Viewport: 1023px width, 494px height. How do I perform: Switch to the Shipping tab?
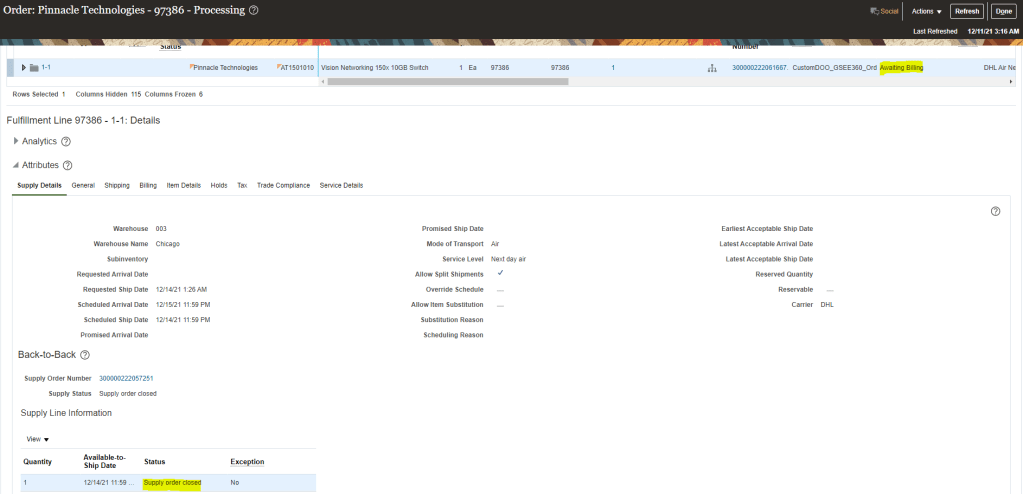click(x=117, y=185)
